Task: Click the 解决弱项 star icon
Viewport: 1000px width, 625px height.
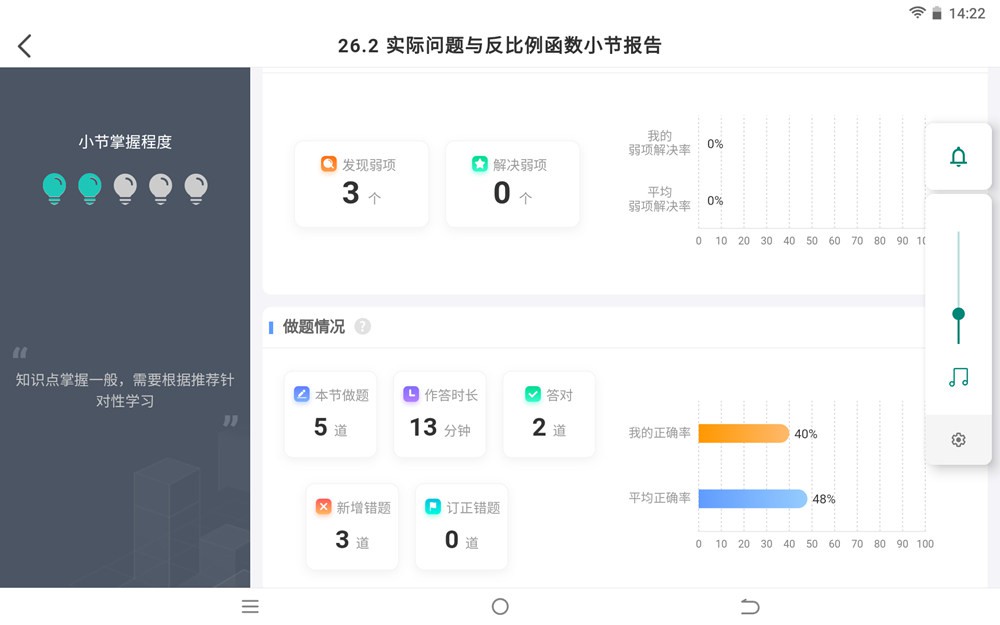Action: [x=481, y=162]
